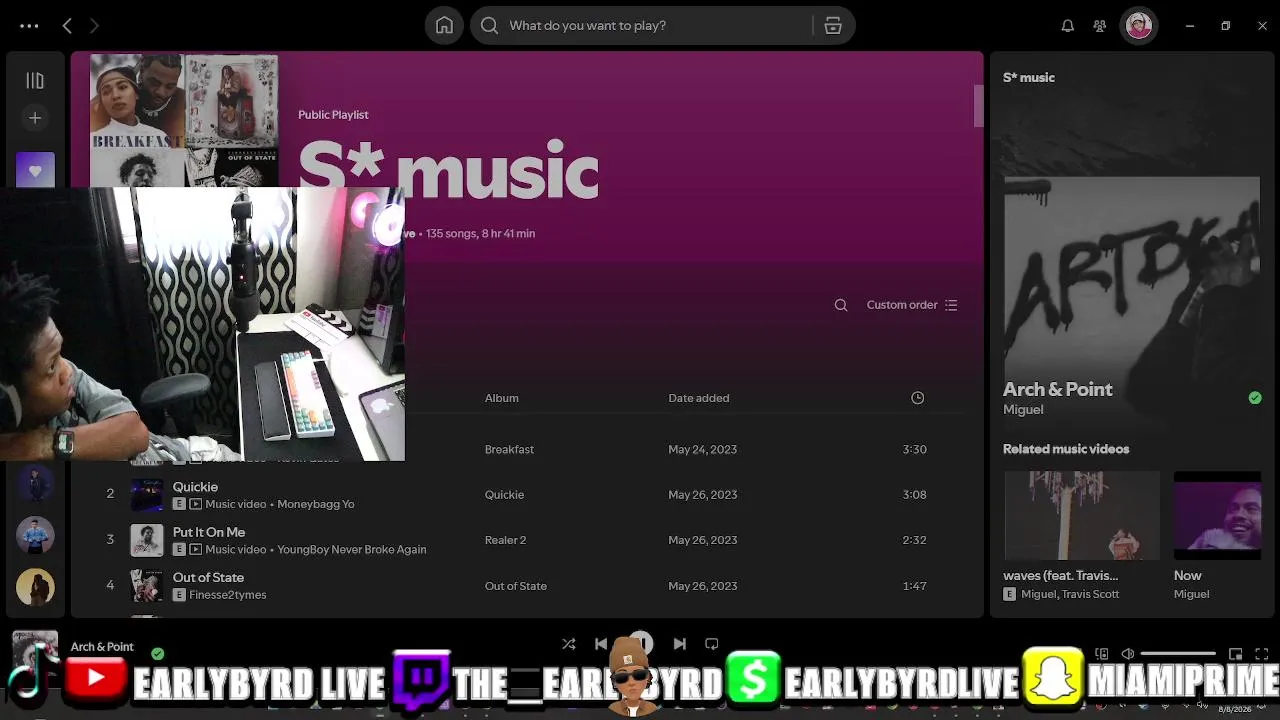Click the 1:47 duration of Out of State
Screen dimensions: 1280x720
click(914, 586)
